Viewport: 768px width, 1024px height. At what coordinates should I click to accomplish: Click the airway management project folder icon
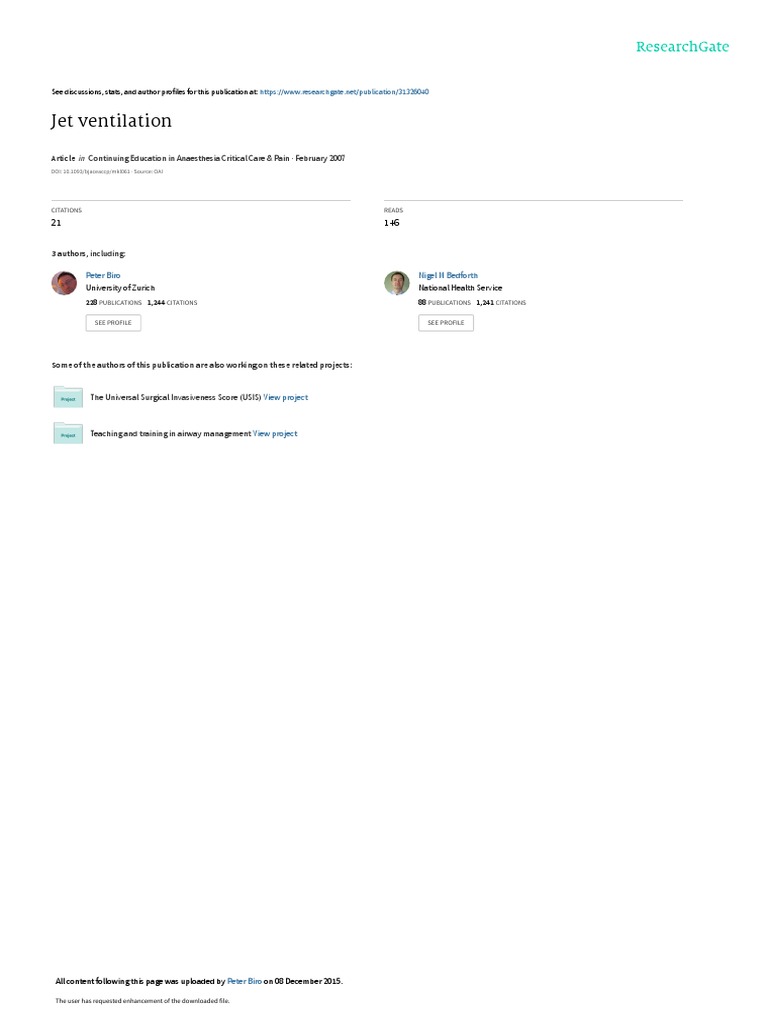[x=68, y=434]
